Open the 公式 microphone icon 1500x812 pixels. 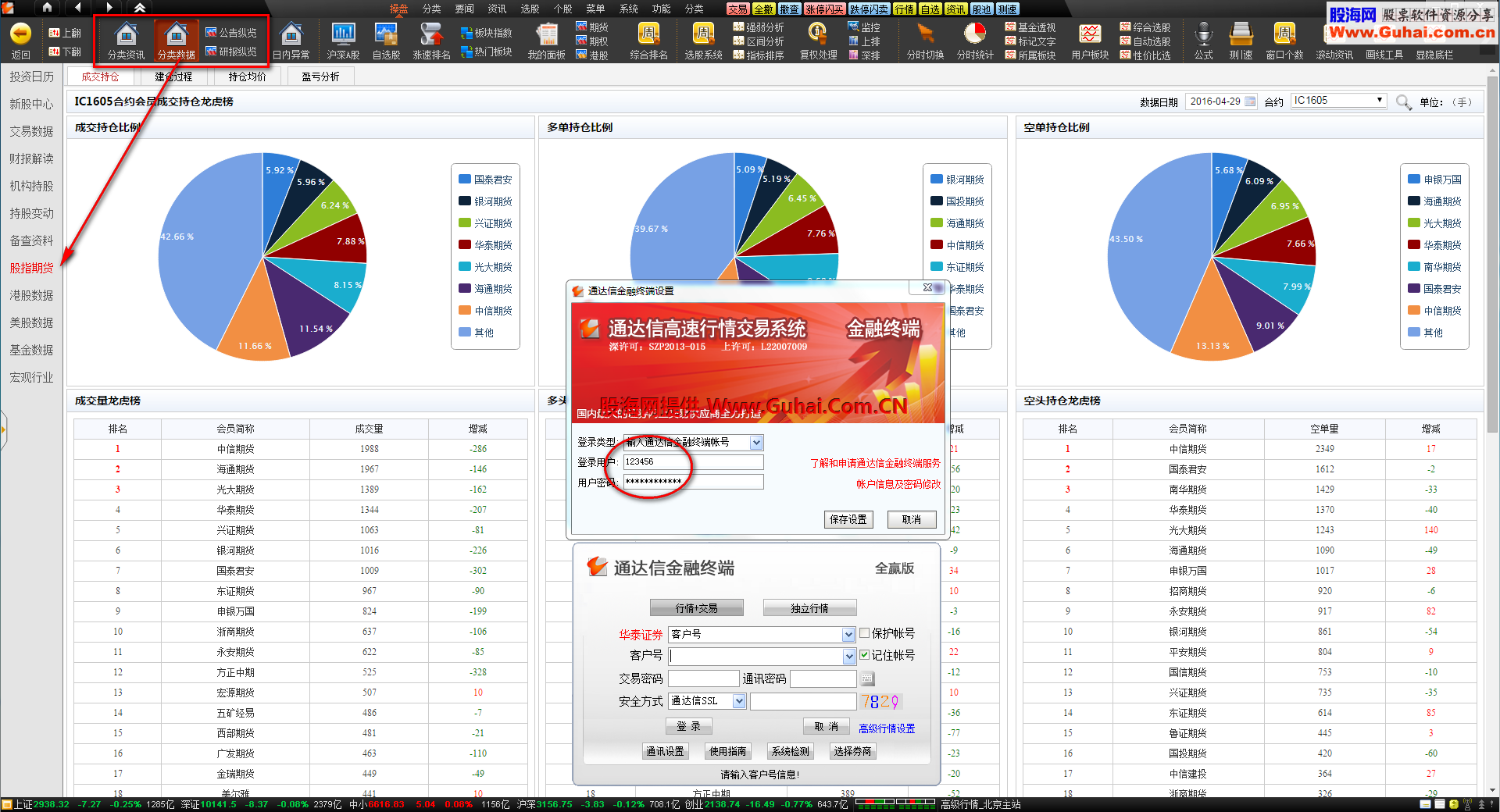(x=1204, y=34)
